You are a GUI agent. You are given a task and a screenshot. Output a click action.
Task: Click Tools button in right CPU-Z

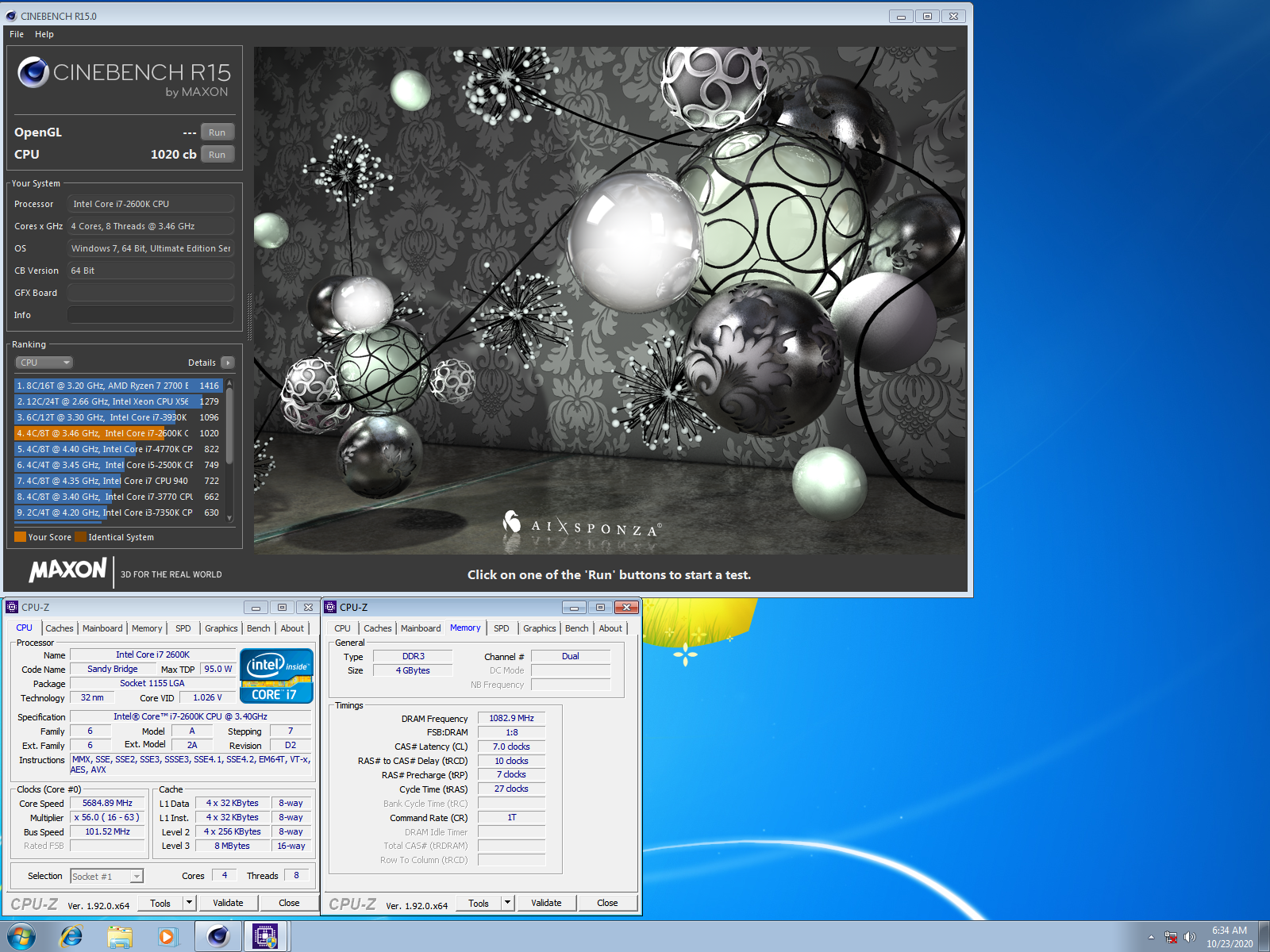point(479,903)
